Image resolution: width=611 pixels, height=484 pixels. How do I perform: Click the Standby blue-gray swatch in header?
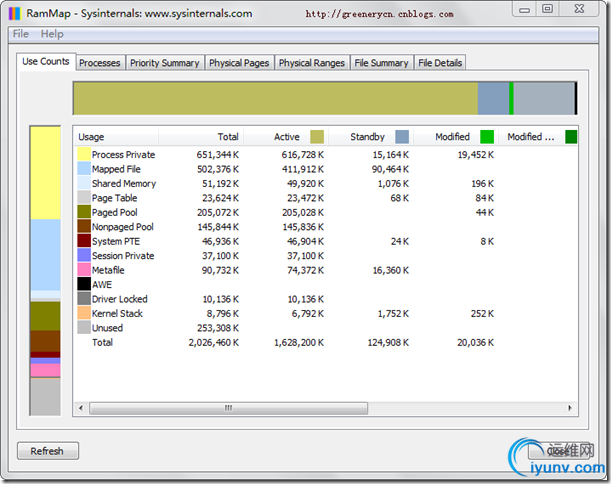click(402, 137)
